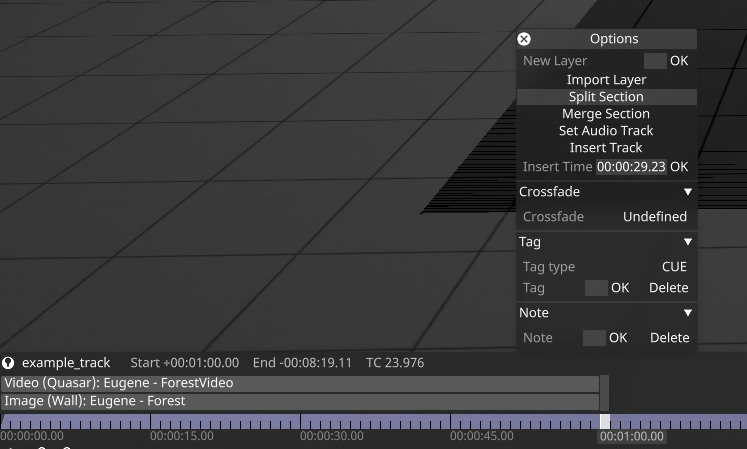Confirm New Layer with OK
747x449 pixels.
(x=679, y=61)
